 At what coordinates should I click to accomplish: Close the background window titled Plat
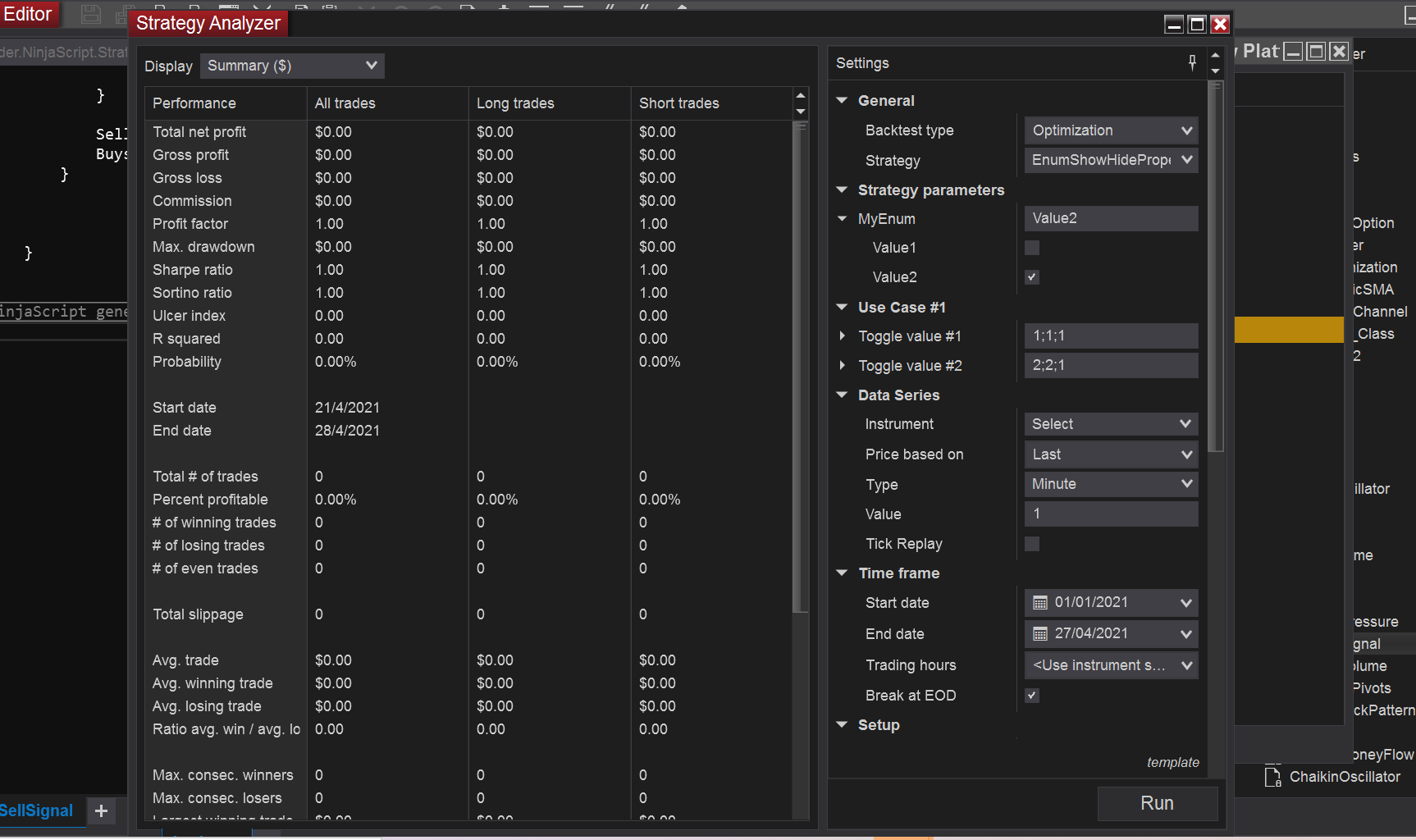tap(1339, 52)
